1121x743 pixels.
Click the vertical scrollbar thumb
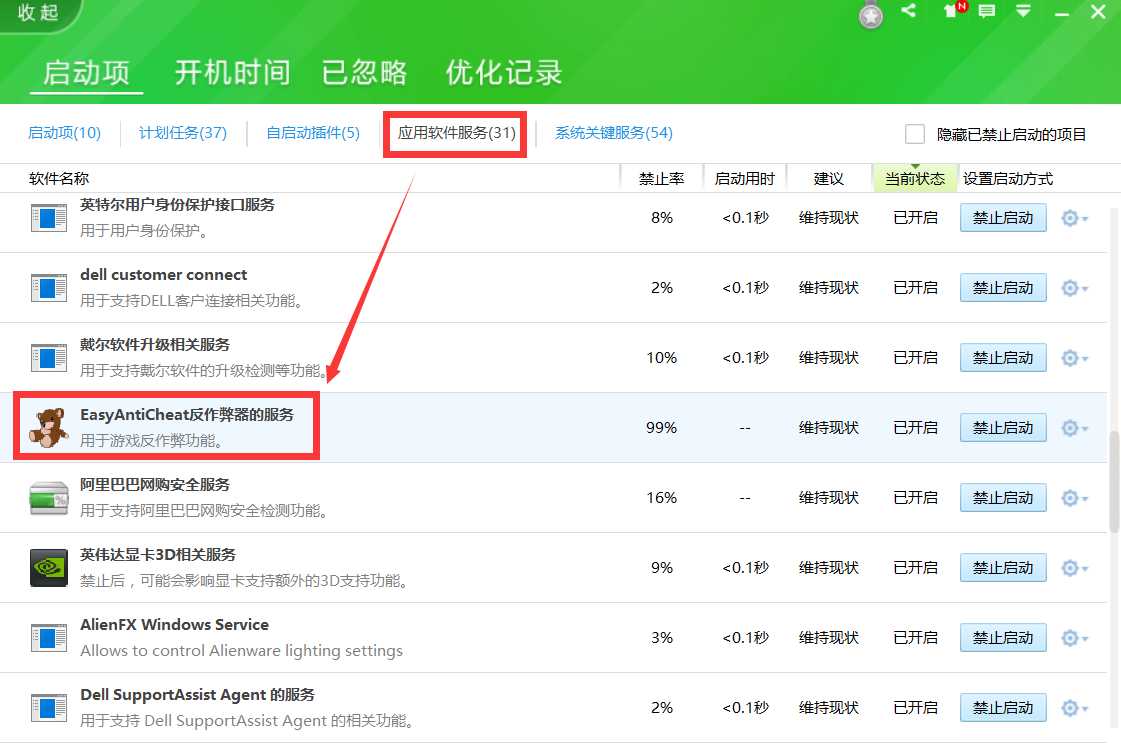pyautogui.click(x=1114, y=482)
